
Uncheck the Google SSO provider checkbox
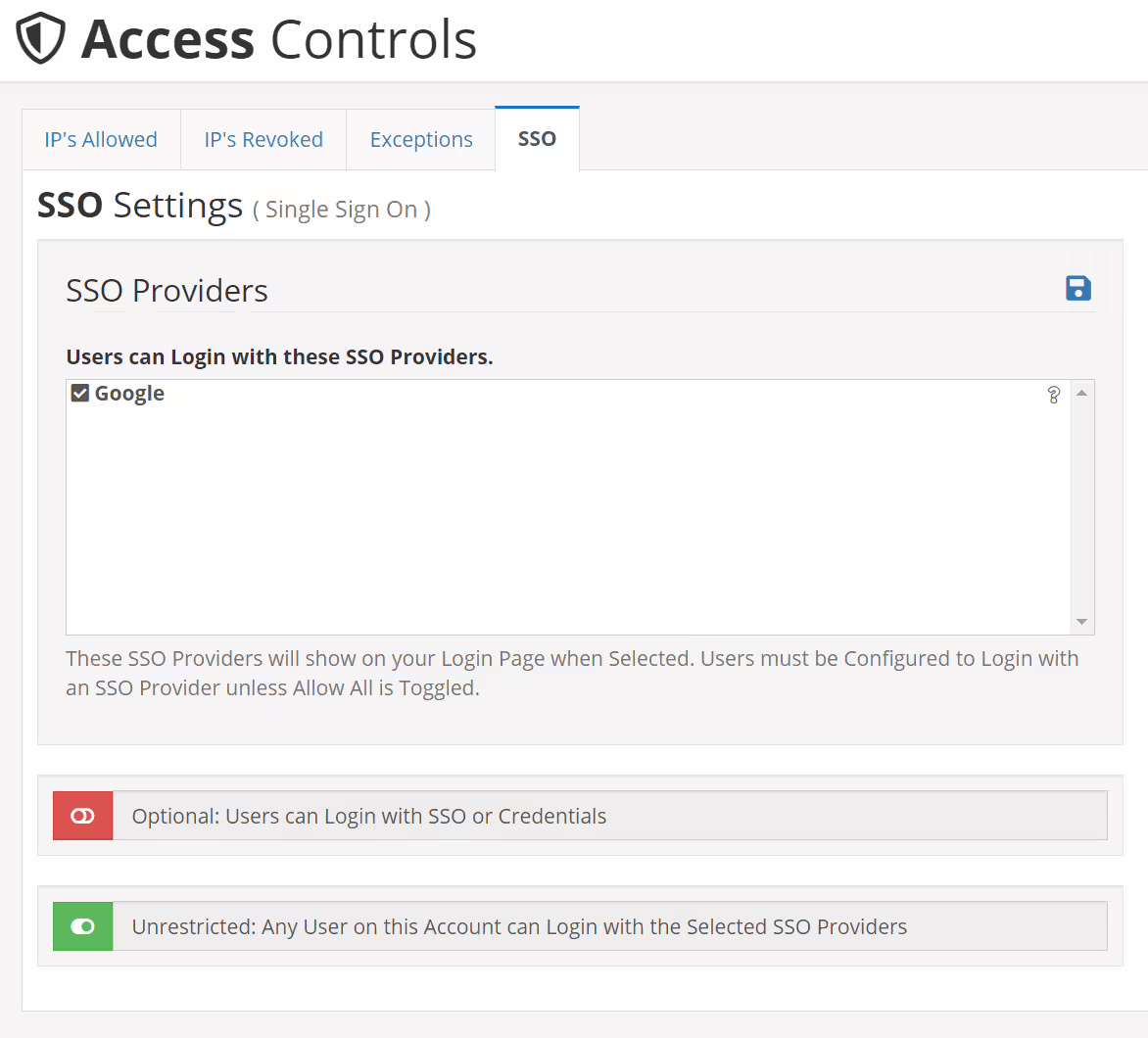(80, 394)
